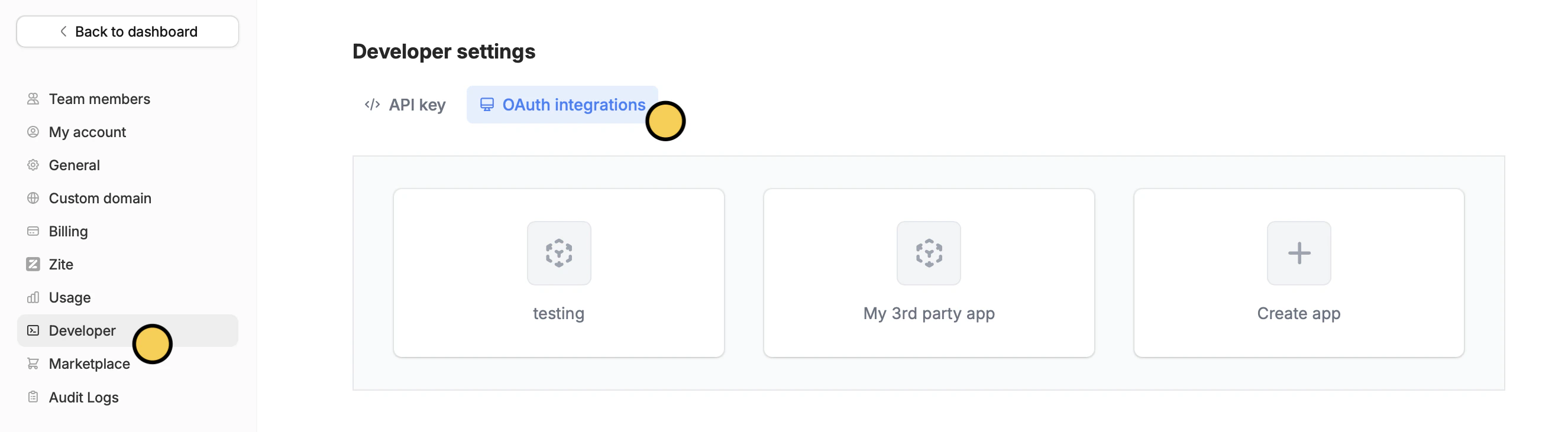This screenshot has width=1568, height=432.
Task: Click the Marketplace cart icon
Action: (33, 364)
